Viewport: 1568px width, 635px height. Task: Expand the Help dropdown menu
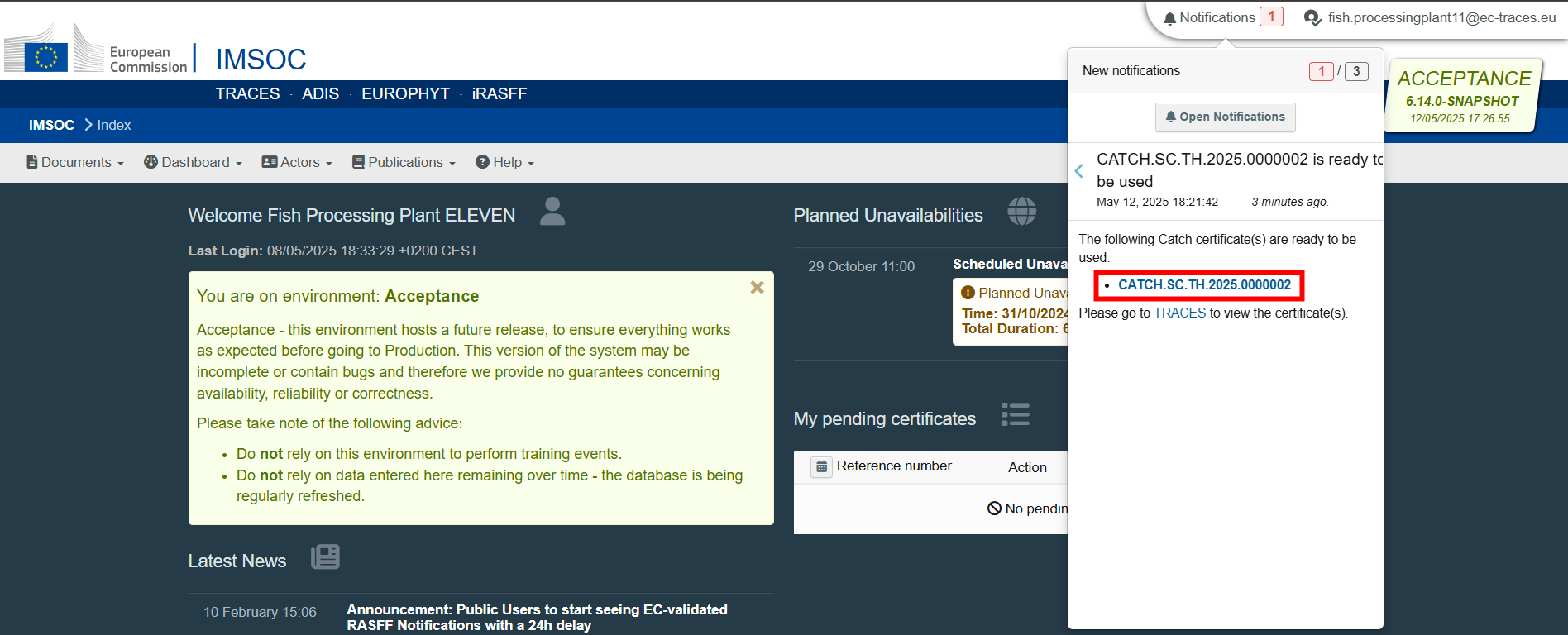504,163
